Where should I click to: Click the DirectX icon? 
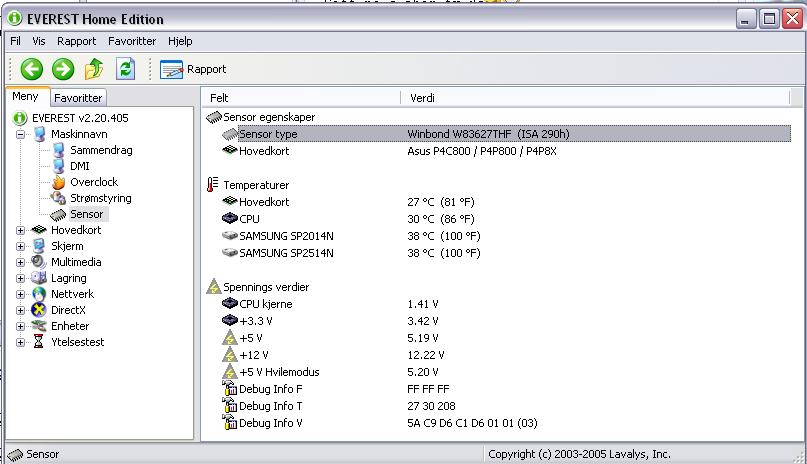tap(39, 310)
